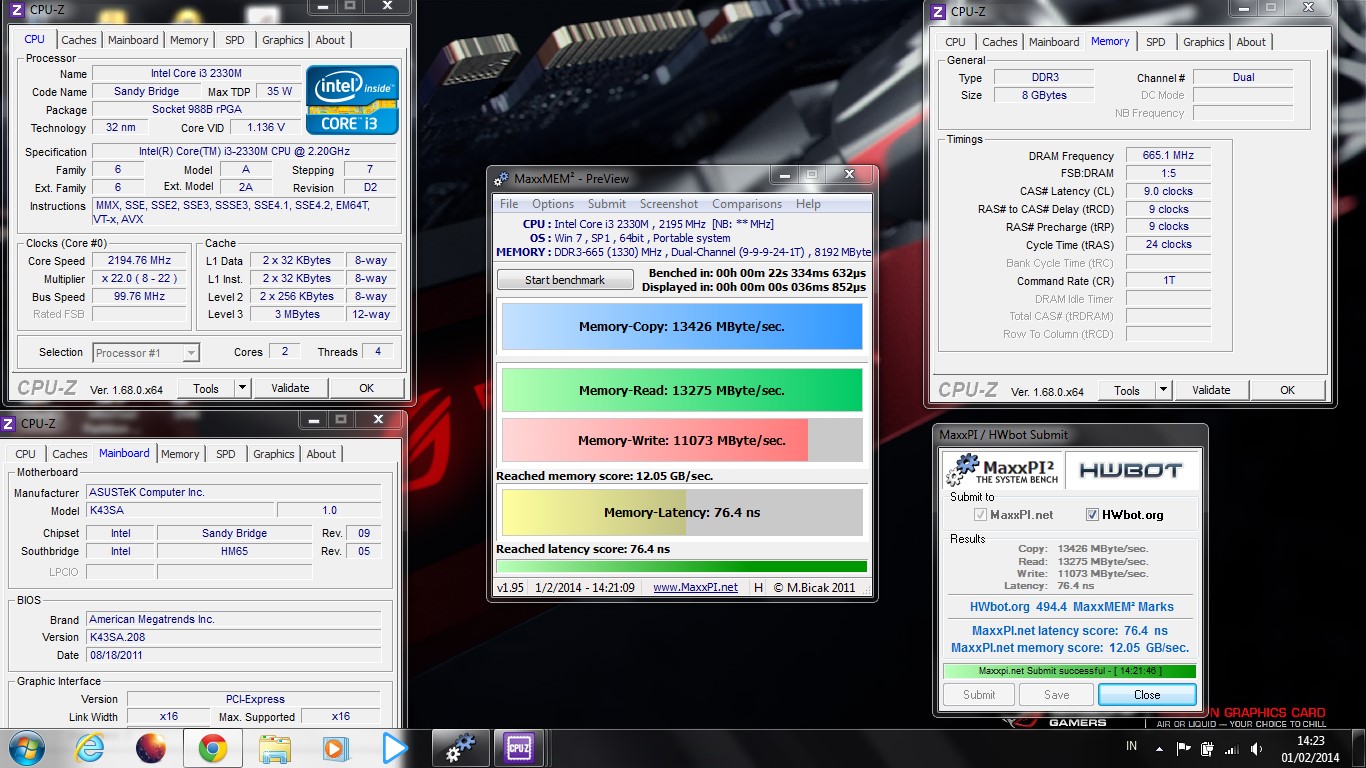Click Start benchmark button

[565, 280]
